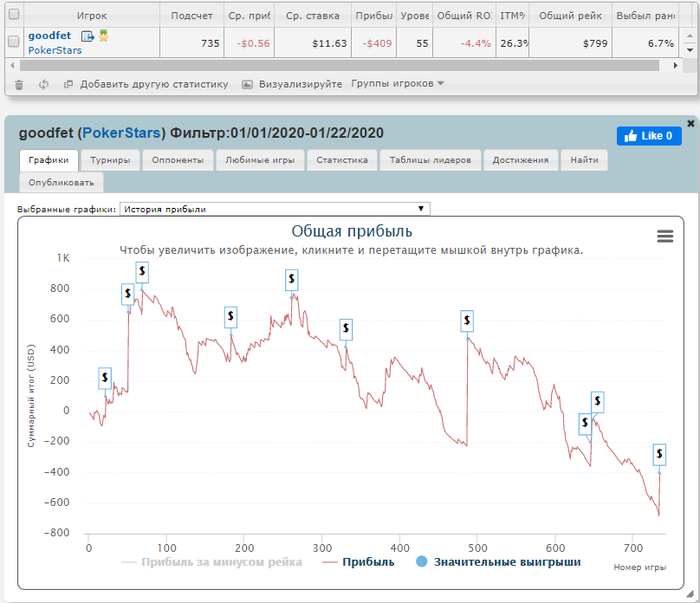Viewport: 700px width, 603px height.
Task: Click the Добавить другую статистику window icon
Action: click(x=68, y=84)
